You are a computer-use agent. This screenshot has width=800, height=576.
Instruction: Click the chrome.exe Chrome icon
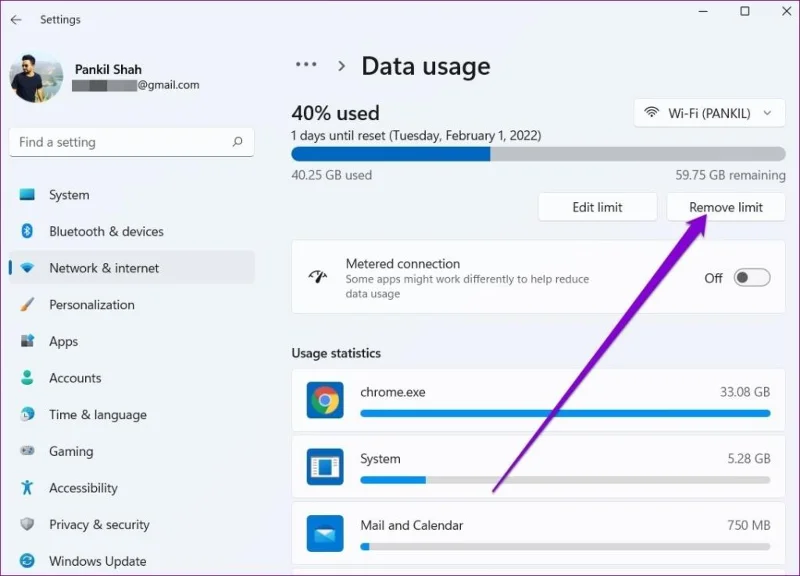pyautogui.click(x=325, y=400)
